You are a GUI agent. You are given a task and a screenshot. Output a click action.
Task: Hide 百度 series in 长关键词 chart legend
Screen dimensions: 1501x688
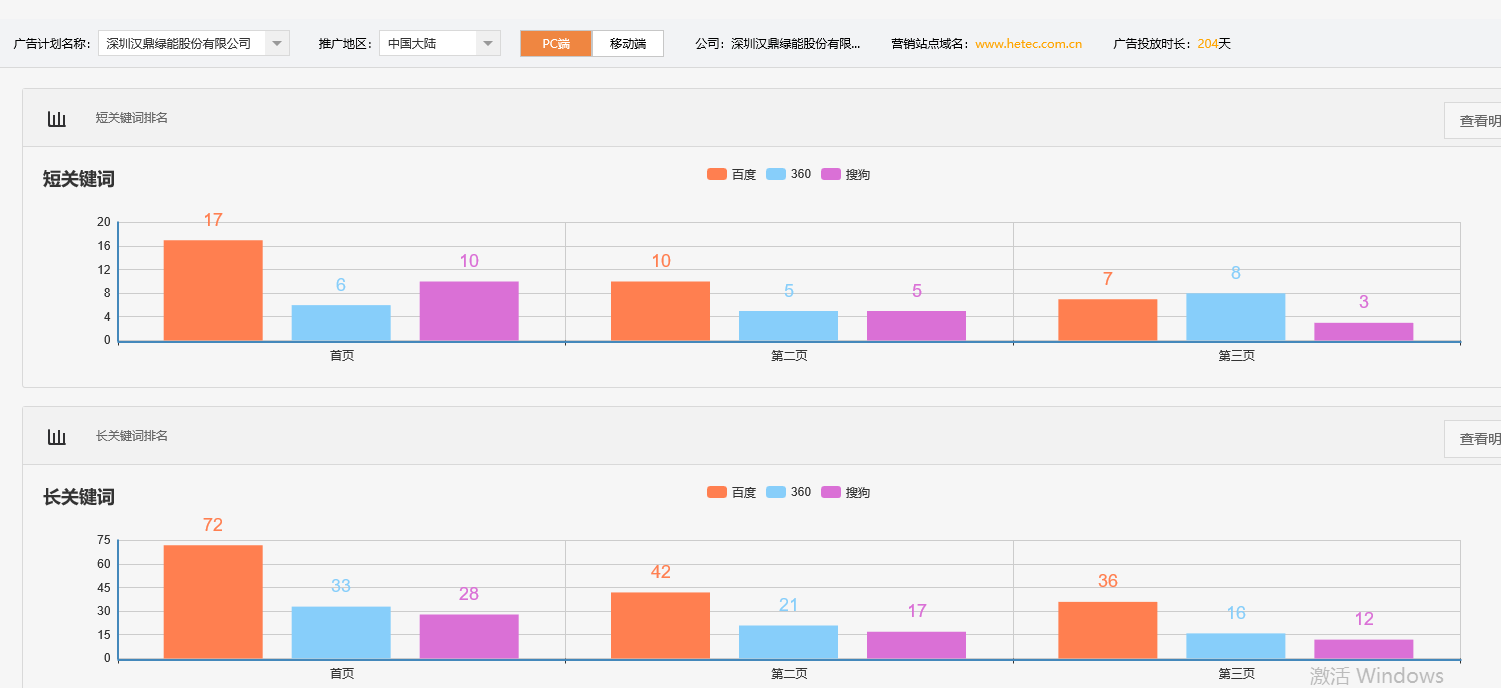[x=731, y=492]
